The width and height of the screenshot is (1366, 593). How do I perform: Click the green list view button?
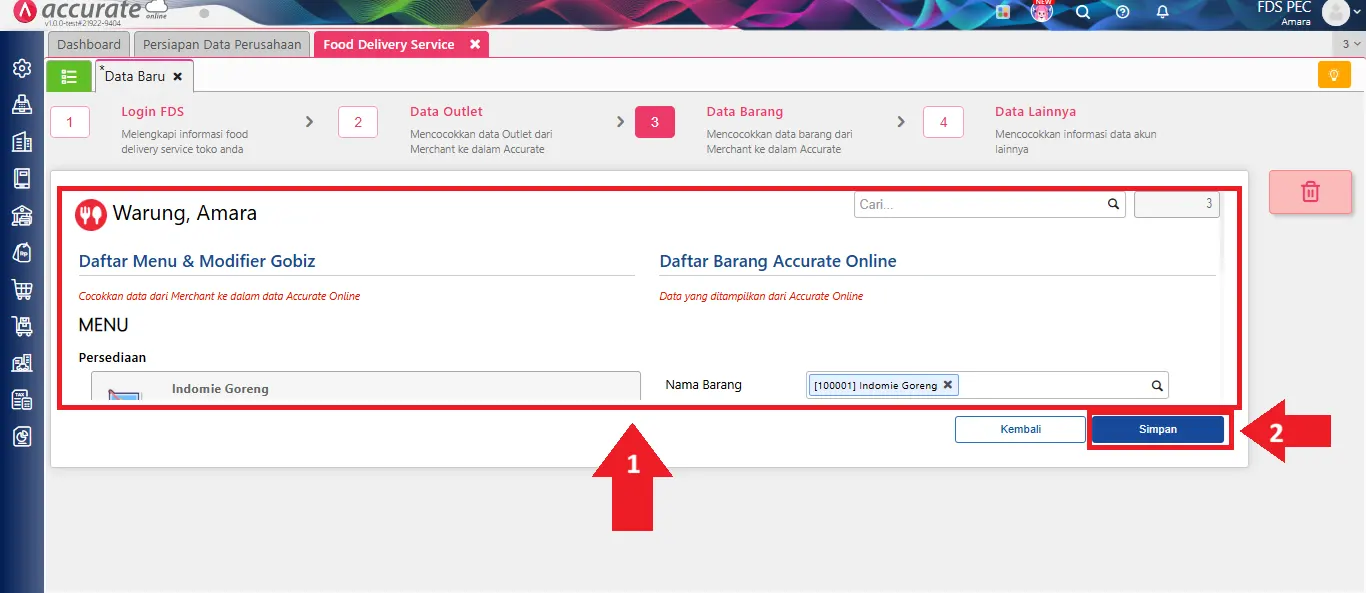click(69, 76)
